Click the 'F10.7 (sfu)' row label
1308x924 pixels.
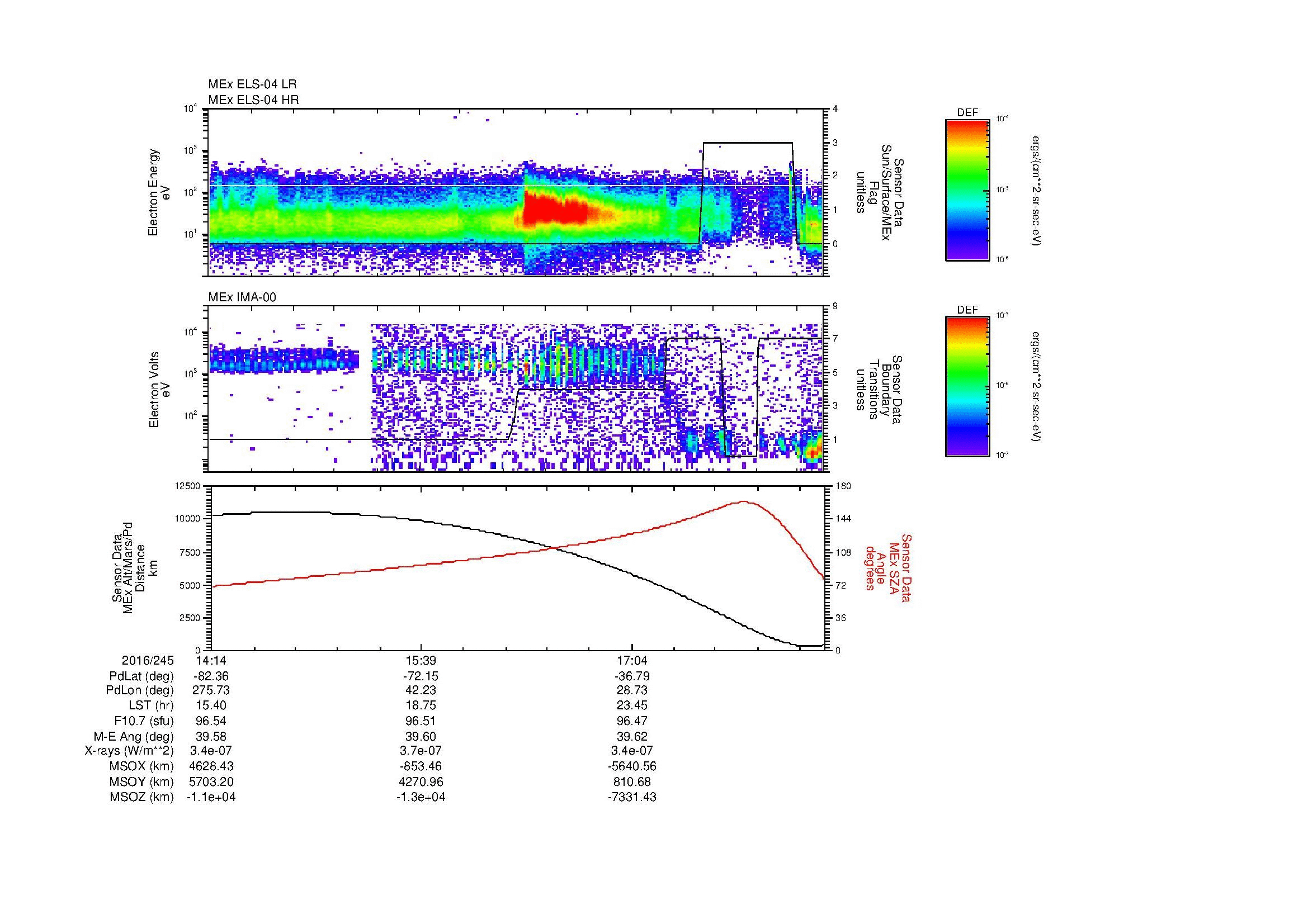click(144, 721)
